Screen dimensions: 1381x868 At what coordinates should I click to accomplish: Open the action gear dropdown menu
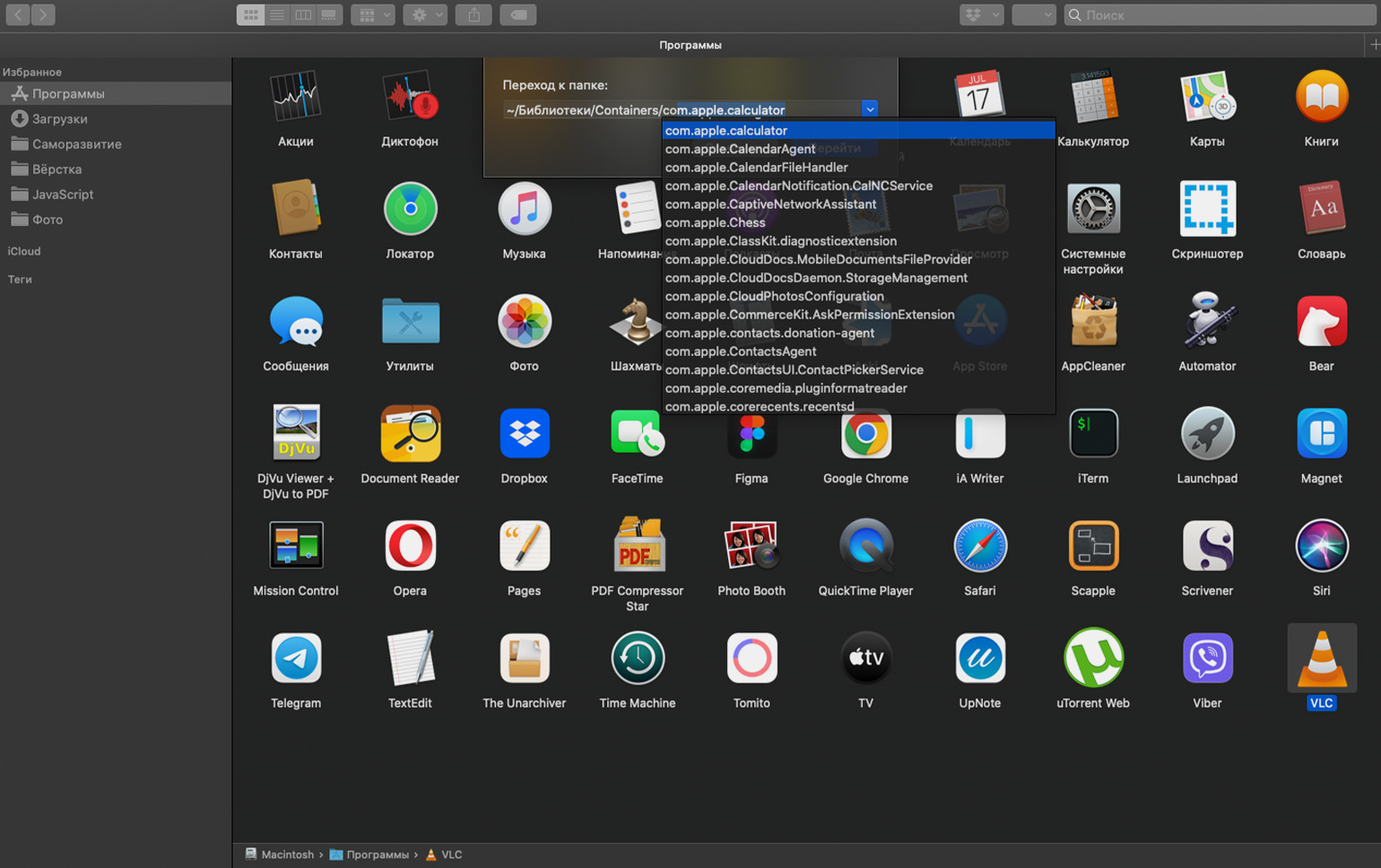pos(425,14)
